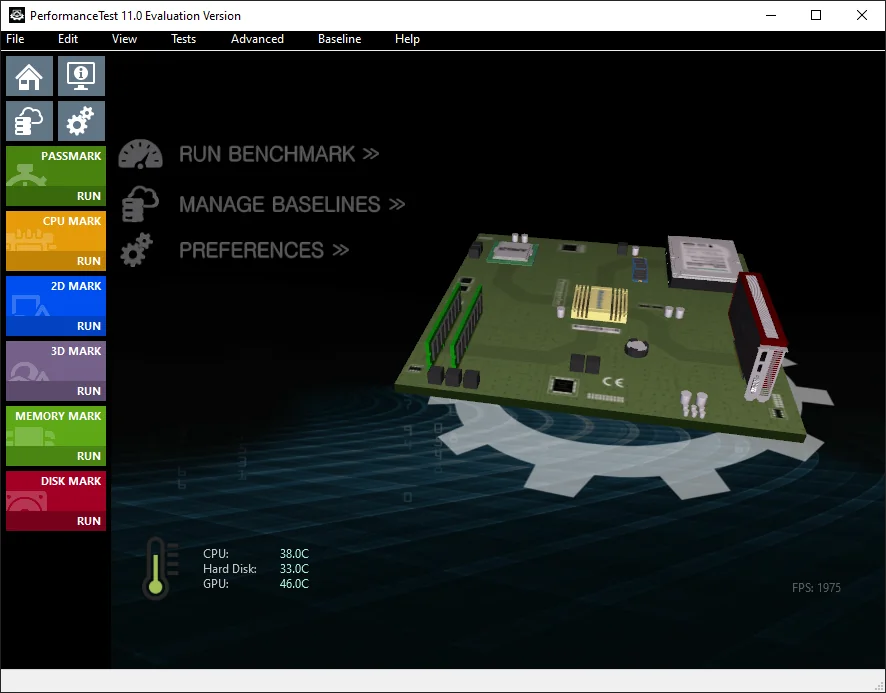Click the cloud server icon beside Manage Baselines

pyautogui.click(x=140, y=203)
